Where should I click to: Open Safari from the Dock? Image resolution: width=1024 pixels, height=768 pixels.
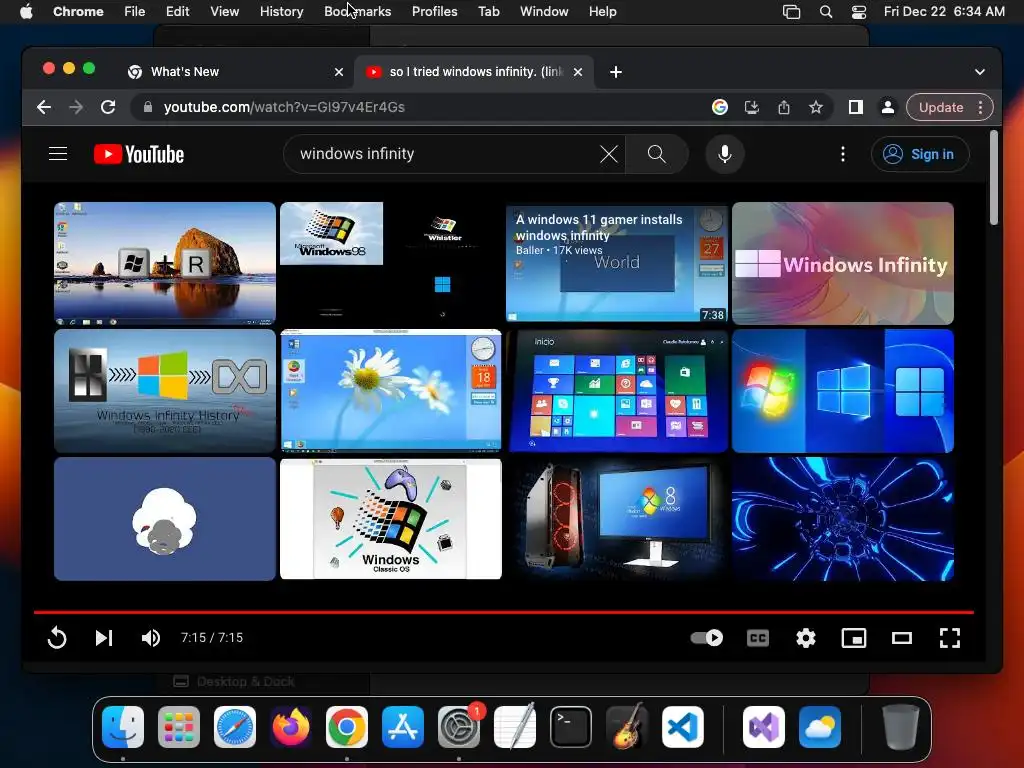coord(234,726)
